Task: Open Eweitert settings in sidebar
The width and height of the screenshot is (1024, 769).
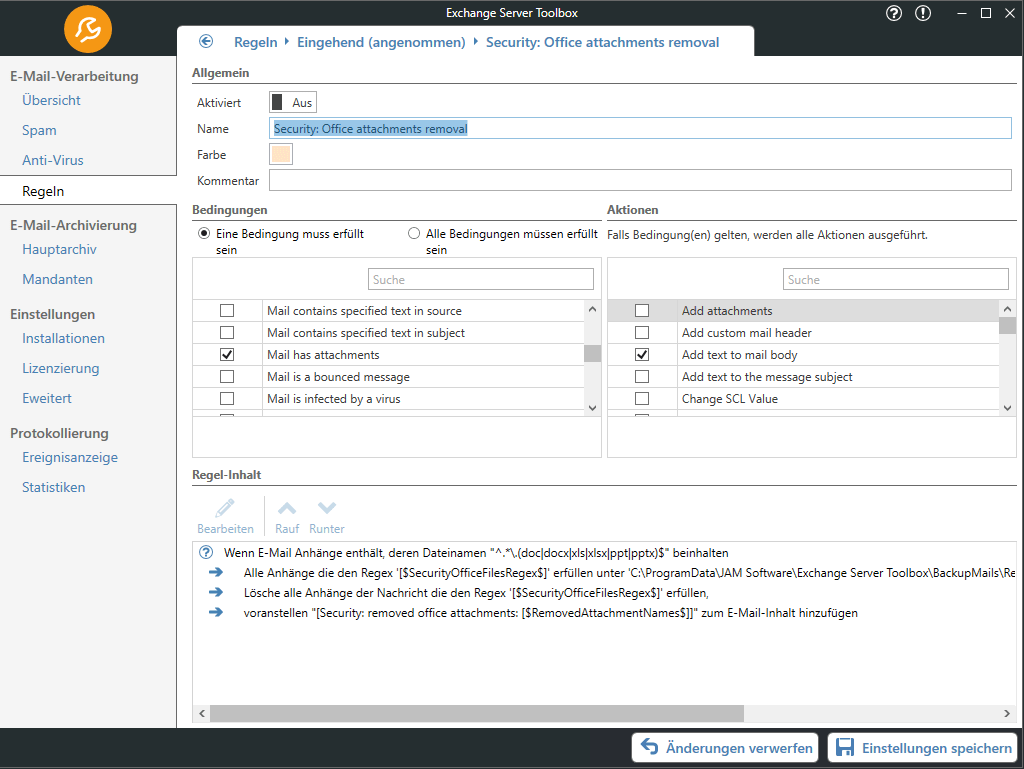Action: (x=47, y=398)
